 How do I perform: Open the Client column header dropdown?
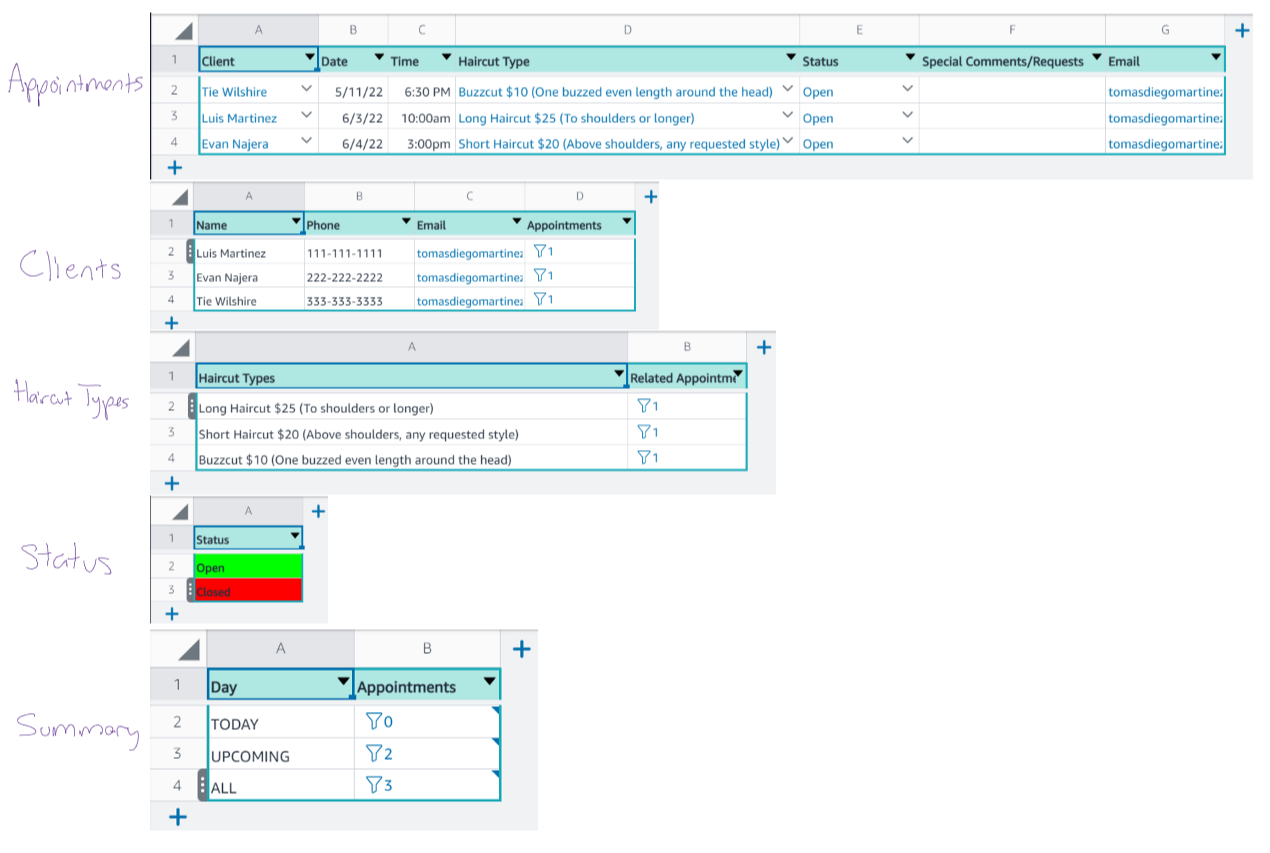click(x=309, y=59)
